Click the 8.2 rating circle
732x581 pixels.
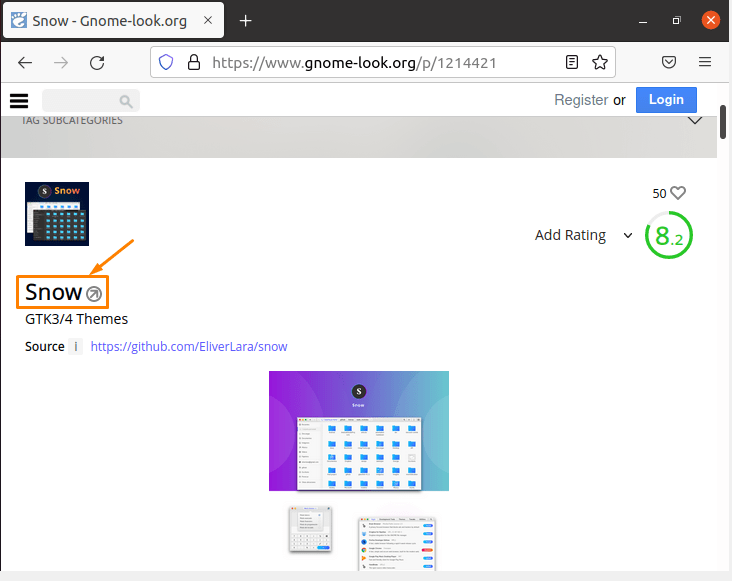pyautogui.click(x=669, y=235)
